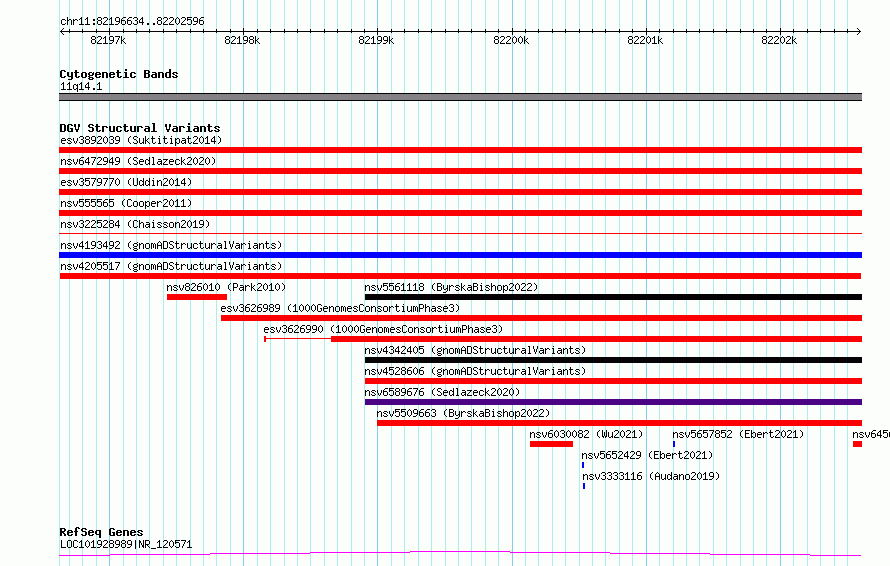Click the red nsv4528606 variant bar
Screen dimensions: 890x566
(613, 381)
